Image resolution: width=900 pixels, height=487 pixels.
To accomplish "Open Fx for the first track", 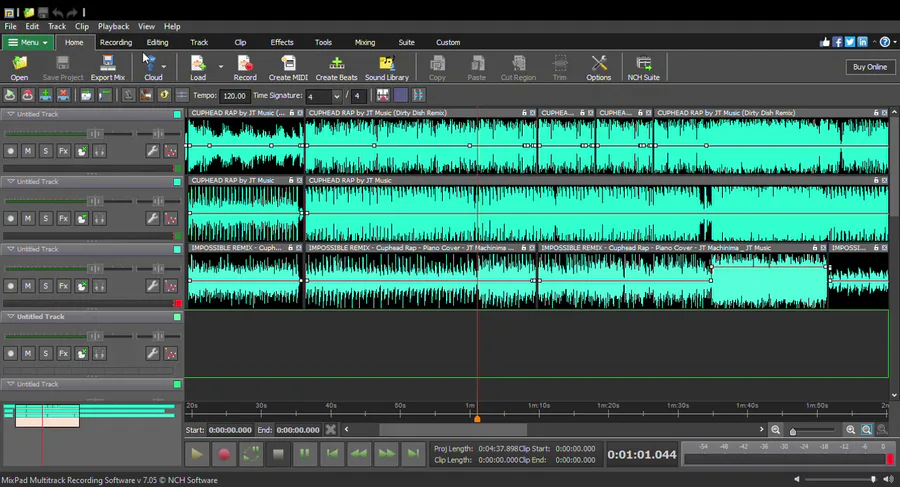I will [x=64, y=151].
